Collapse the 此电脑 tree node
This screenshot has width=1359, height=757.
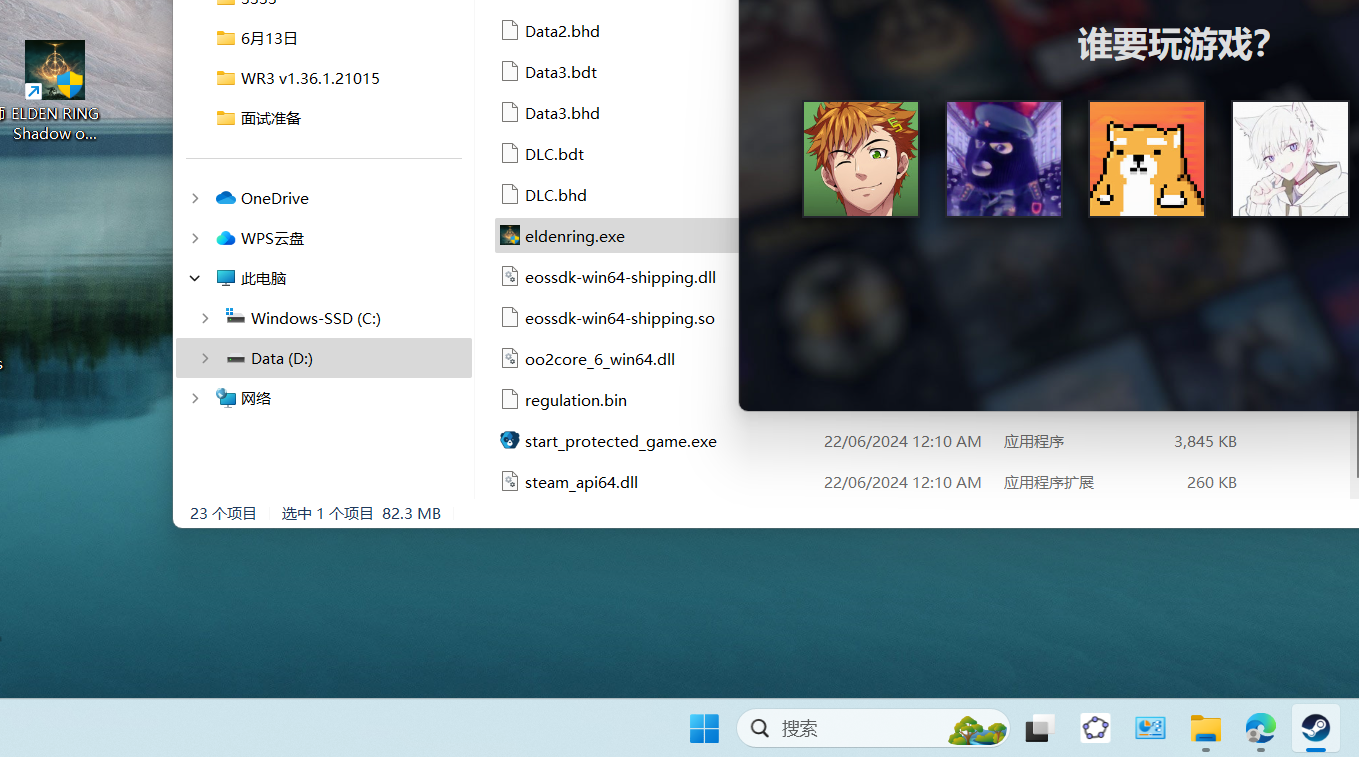point(195,278)
